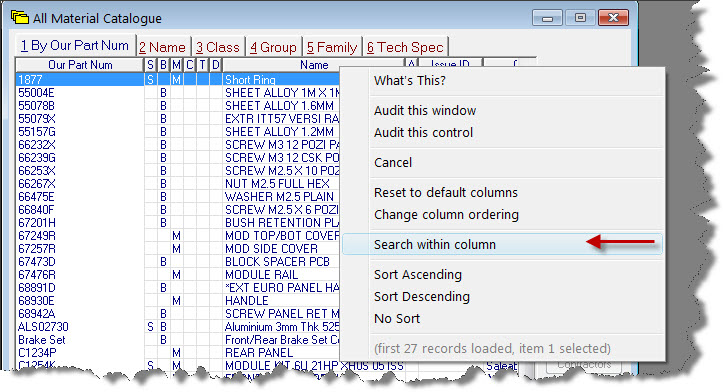The width and height of the screenshot is (723, 392).
Task: Click the S column header
Action: click(150, 65)
